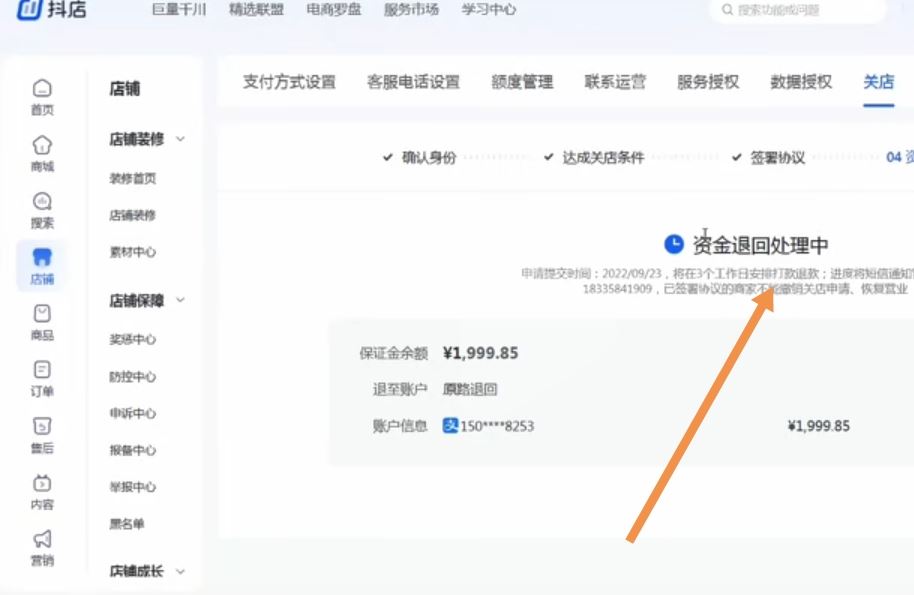Open 售后 after-sales icon in sidebar
This screenshot has width=914, height=595.
tap(42, 427)
